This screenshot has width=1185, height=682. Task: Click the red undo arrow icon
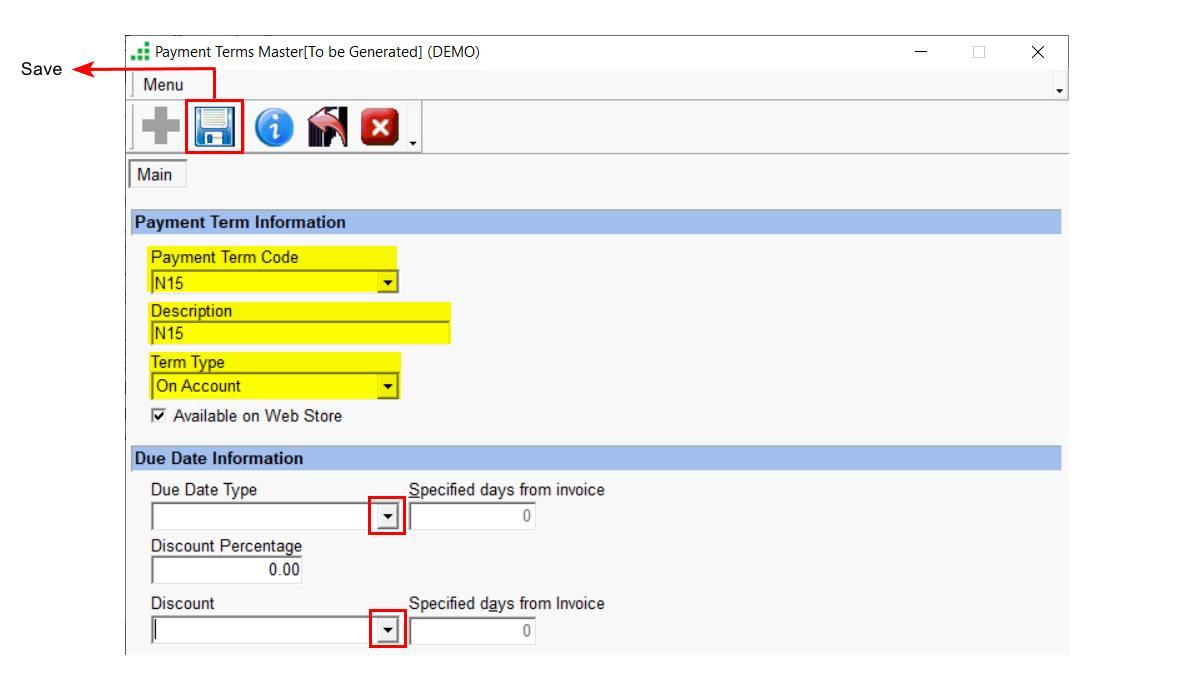(327, 127)
